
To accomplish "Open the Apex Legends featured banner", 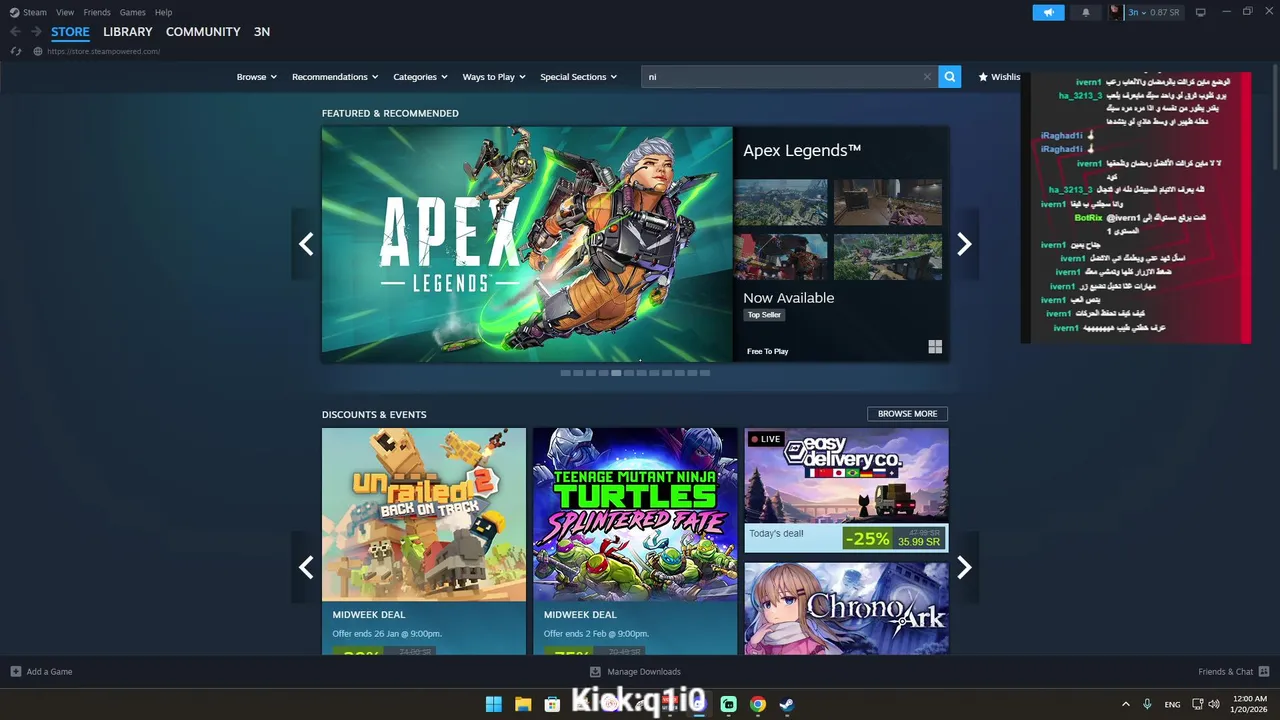I will point(527,244).
